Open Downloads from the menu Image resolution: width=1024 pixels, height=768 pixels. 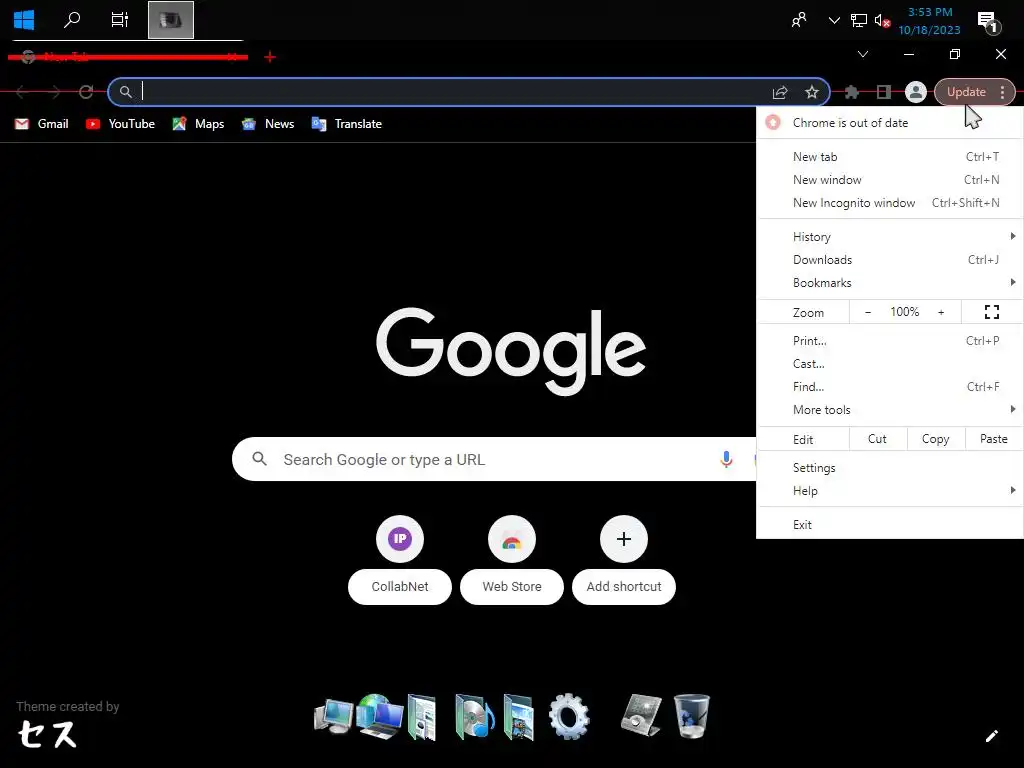[889, 260]
